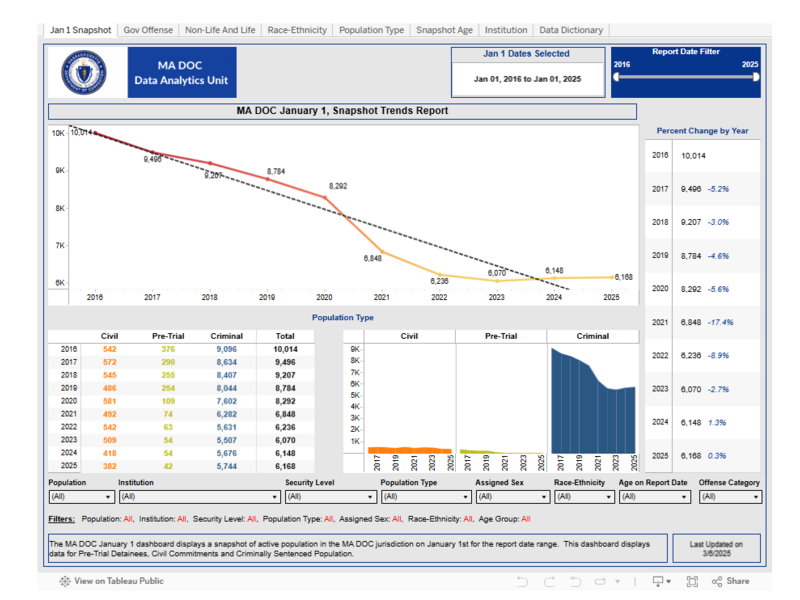This screenshot has width=800, height=600.
Task: Click the Report Date Filter slider
Action: coord(685,76)
